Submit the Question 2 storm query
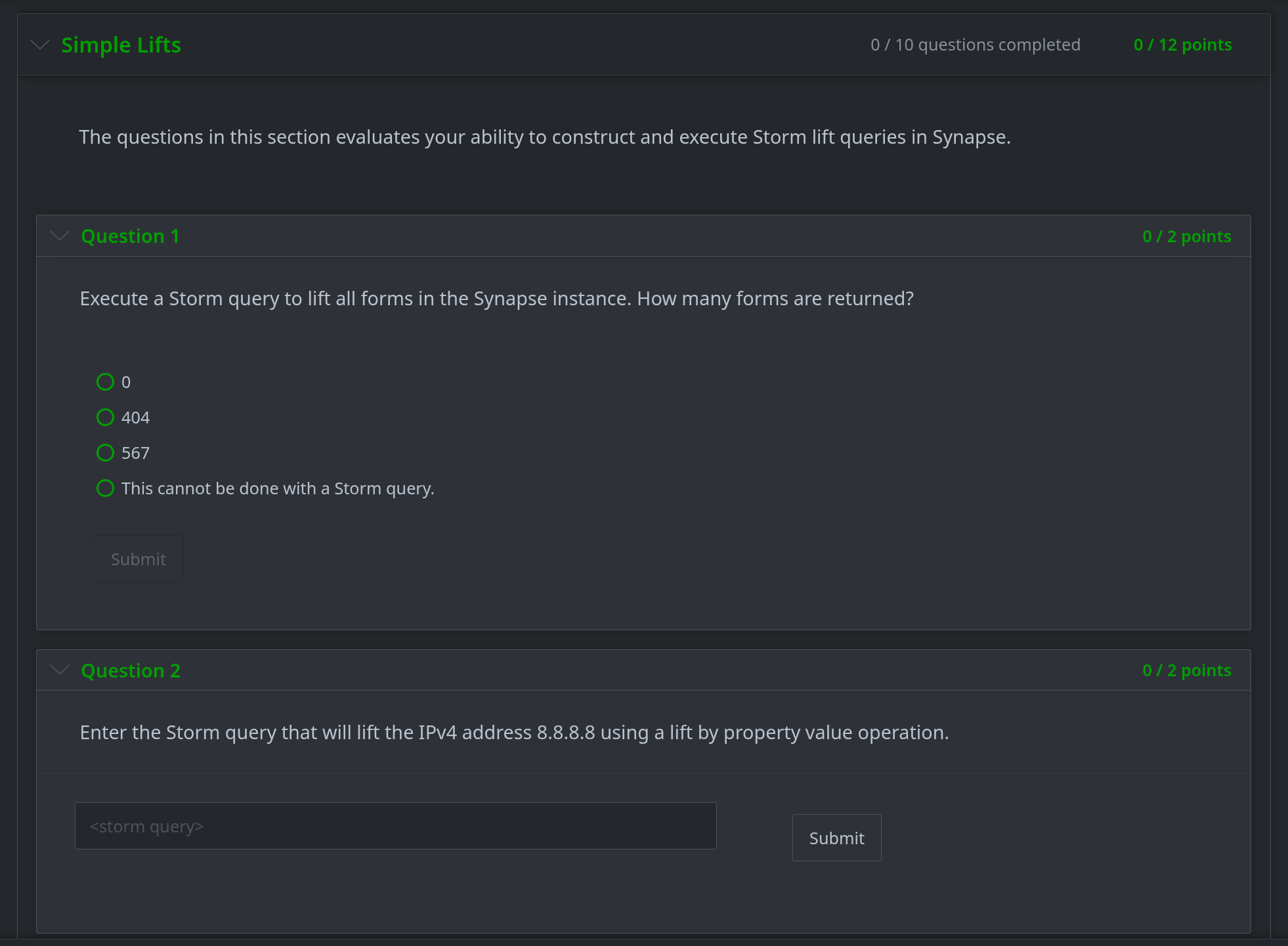The image size is (1288, 946). tap(836, 838)
